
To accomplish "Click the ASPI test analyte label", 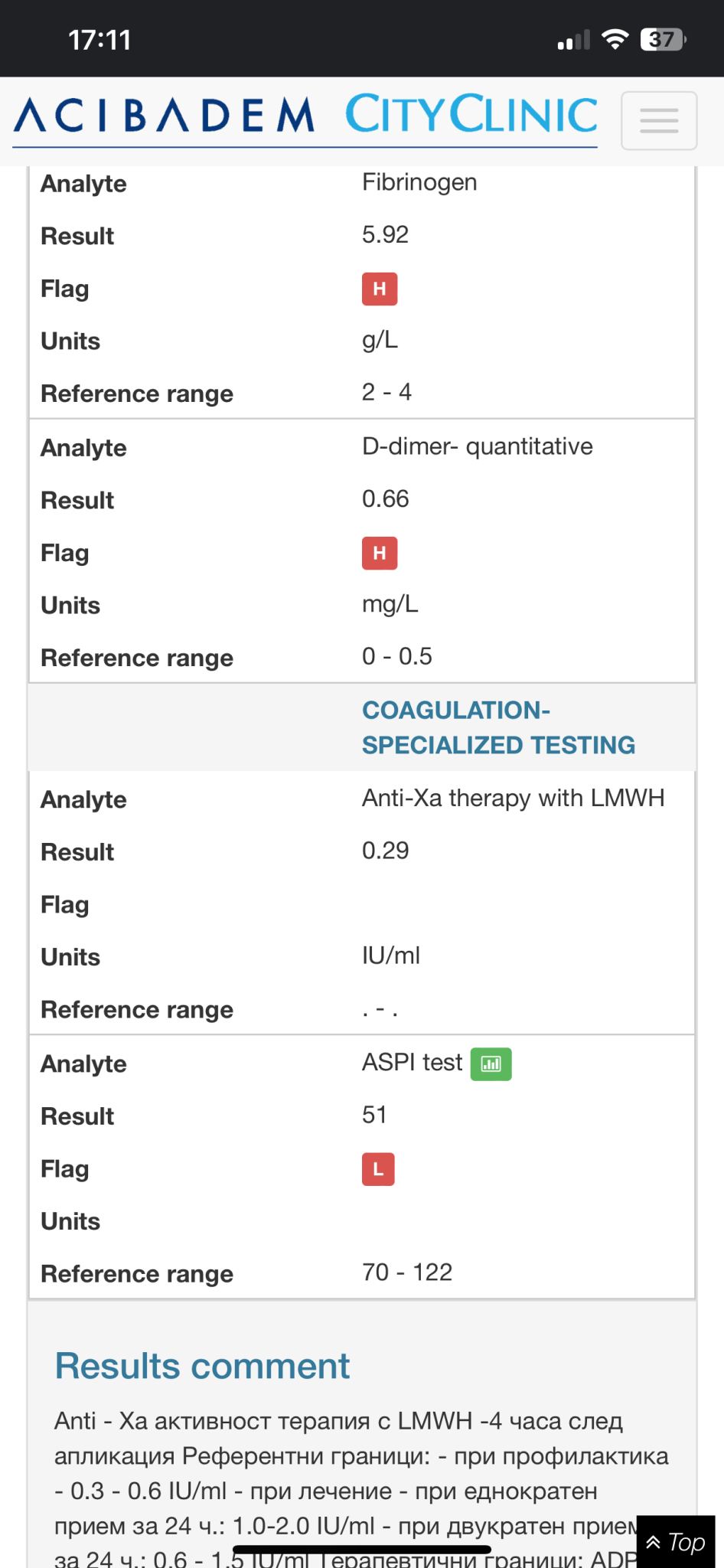I will [x=412, y=1063].
